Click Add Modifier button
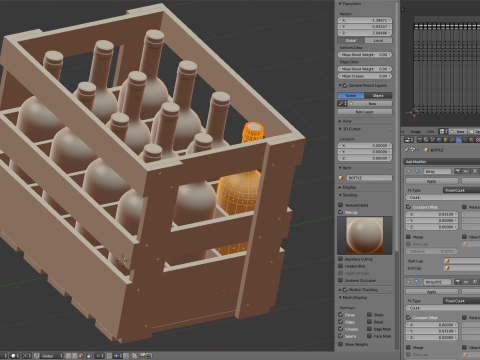Viewport: 480px width, 360px height. tap(442, 162)
